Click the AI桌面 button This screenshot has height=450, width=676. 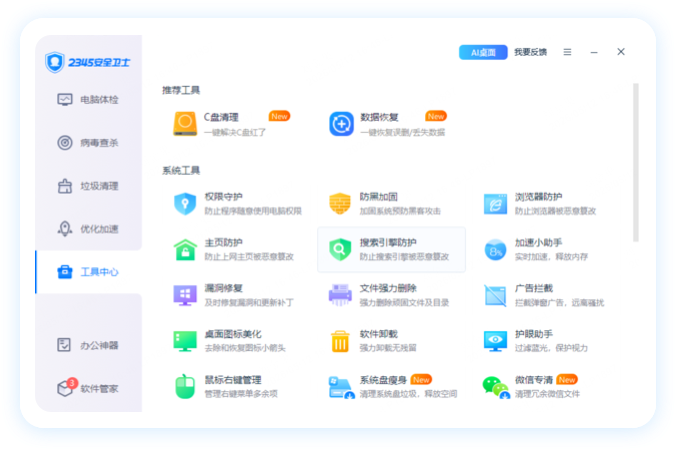pyautogui.click(x=483, y=53)
